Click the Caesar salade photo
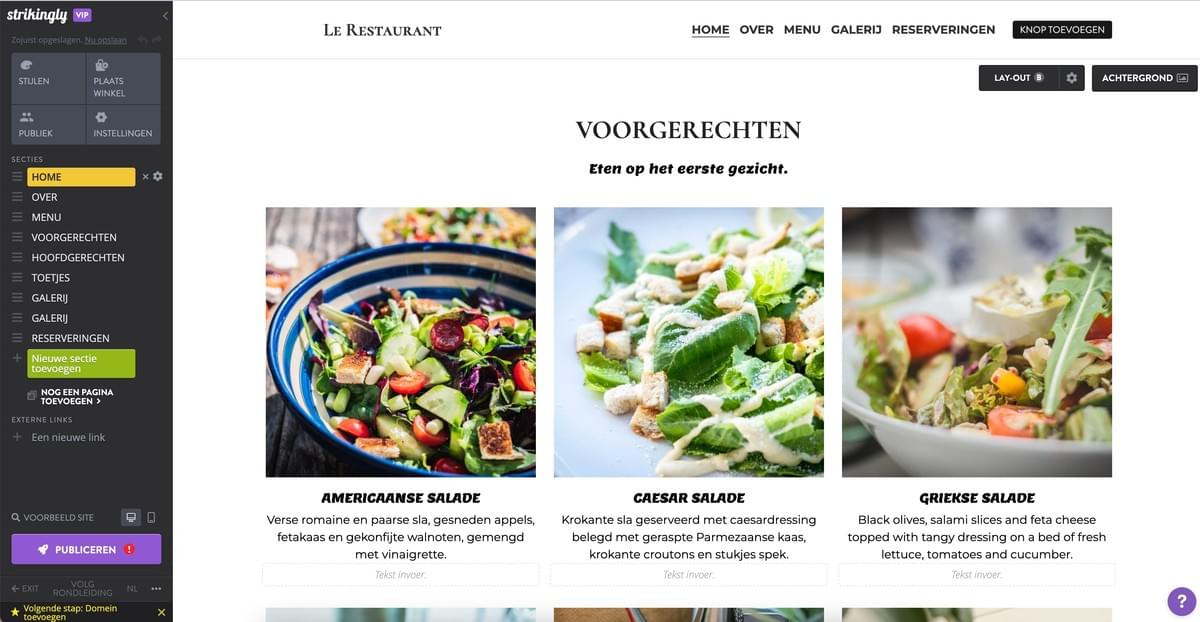The width and height of the screenshot is (1200, 622). 689,342
